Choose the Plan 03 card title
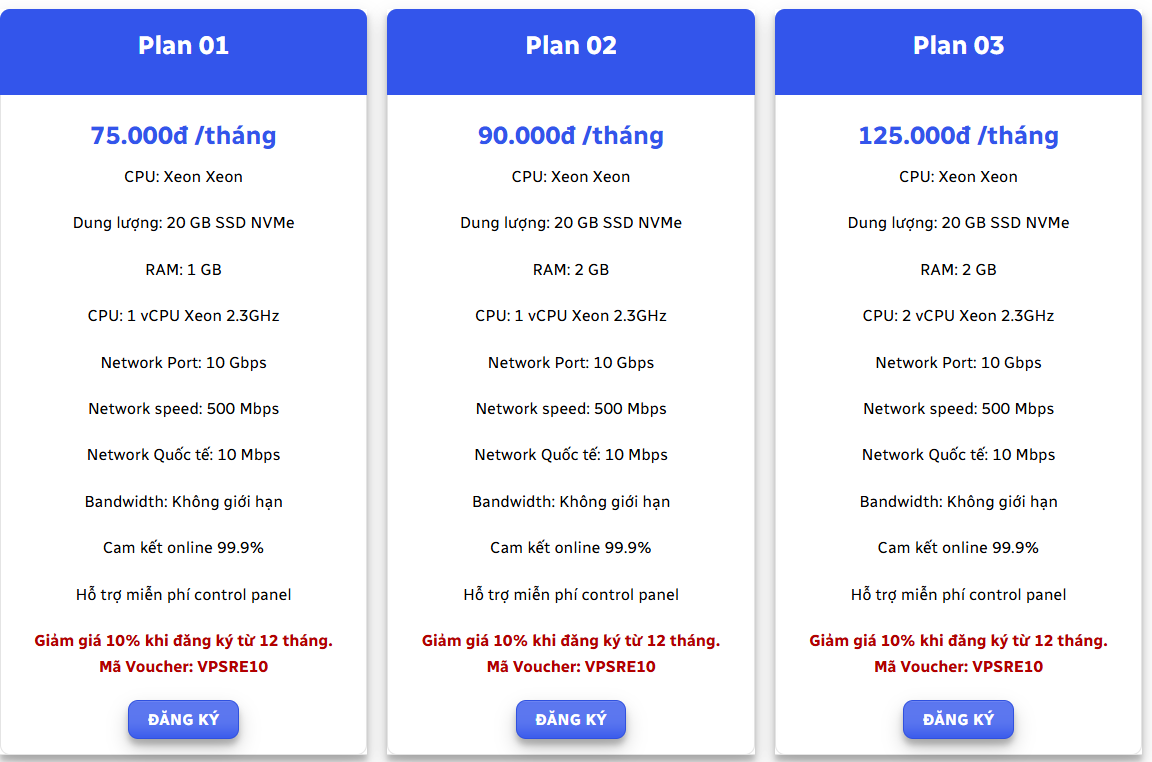Screen dimensions: 1152x762 tap(958, 45)
